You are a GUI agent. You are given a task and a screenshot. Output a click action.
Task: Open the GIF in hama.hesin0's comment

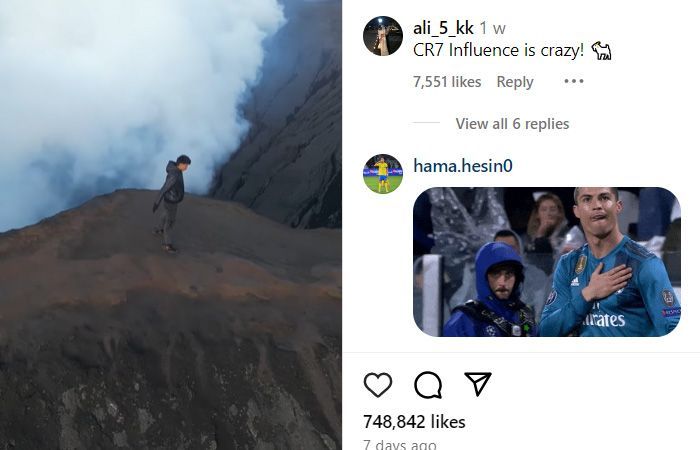click(547, 262)
